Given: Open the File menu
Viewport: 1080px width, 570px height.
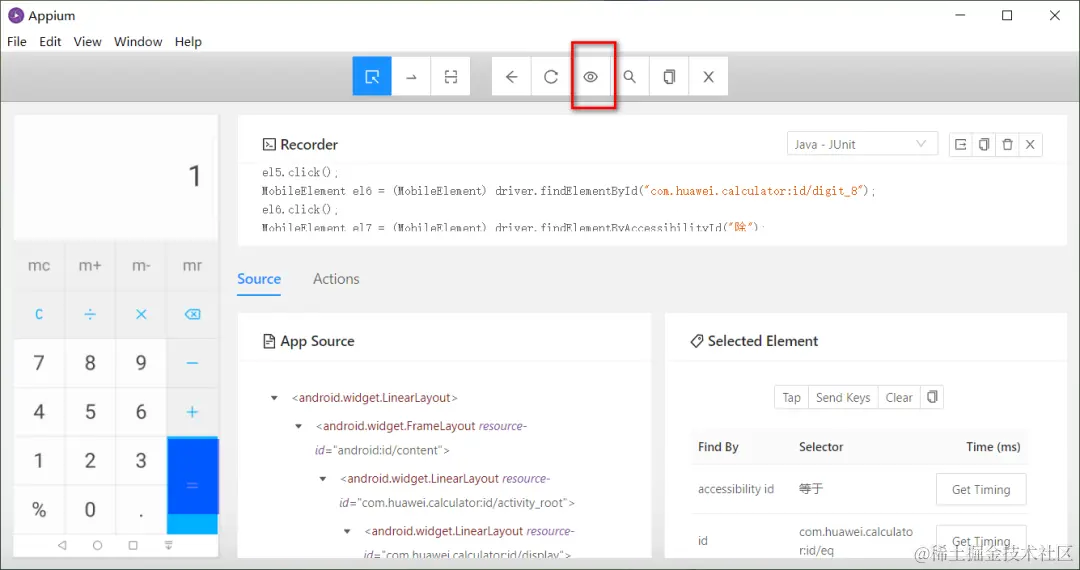Looking at the screenshot, I should [x=17, y=41].
